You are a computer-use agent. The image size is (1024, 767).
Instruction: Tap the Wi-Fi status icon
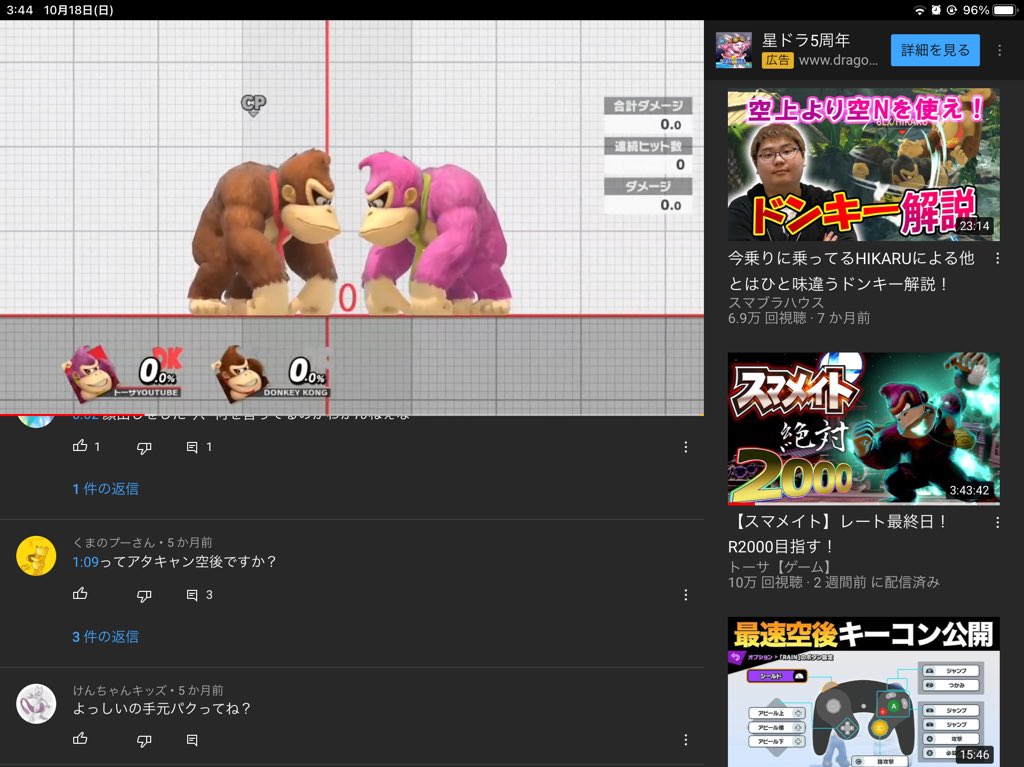coord(919,10)
